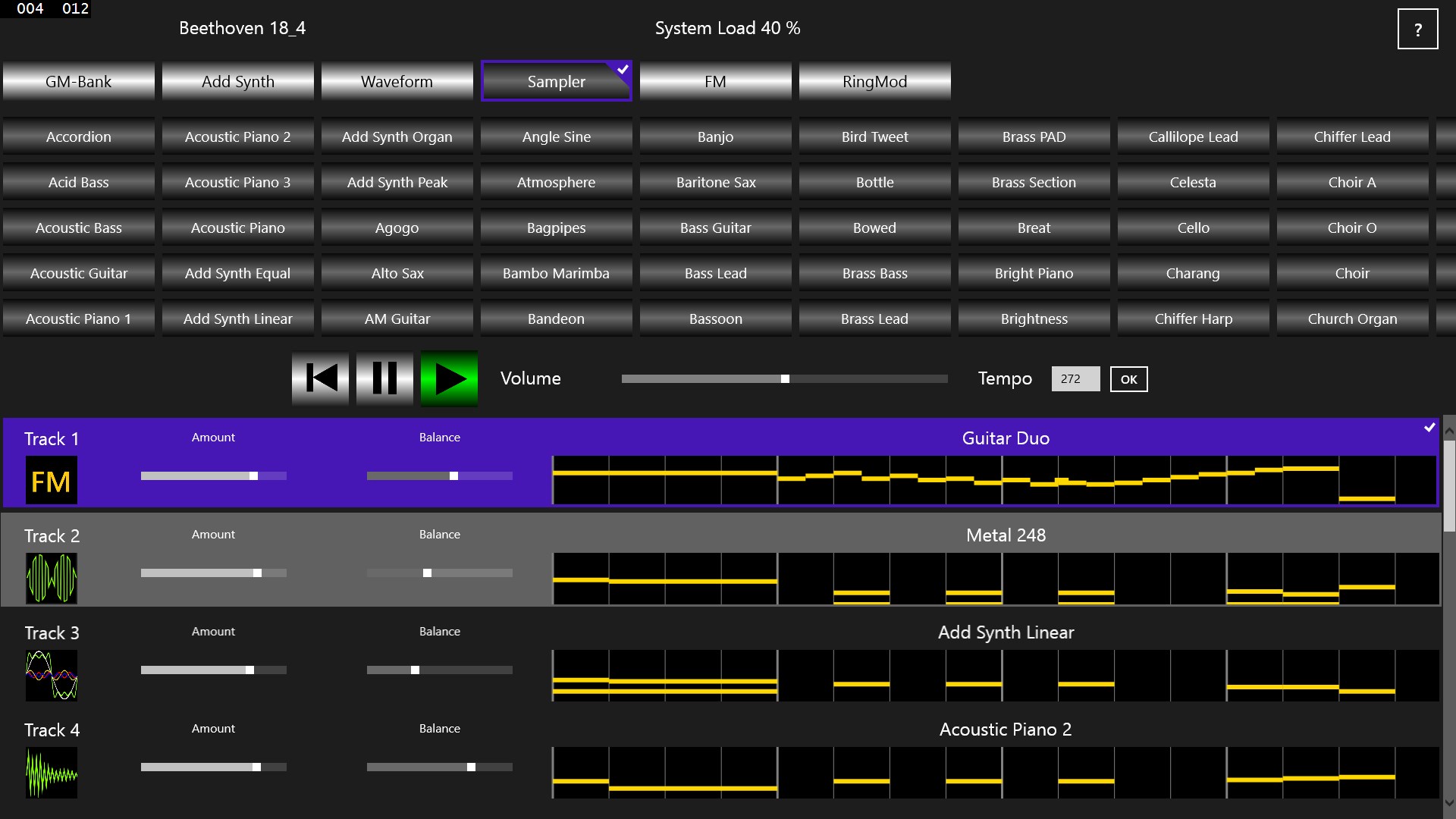Viewport: 1456px width, 819px height.
Task: Click the Track 3 additive synth icon
Action: coord(51,675)
